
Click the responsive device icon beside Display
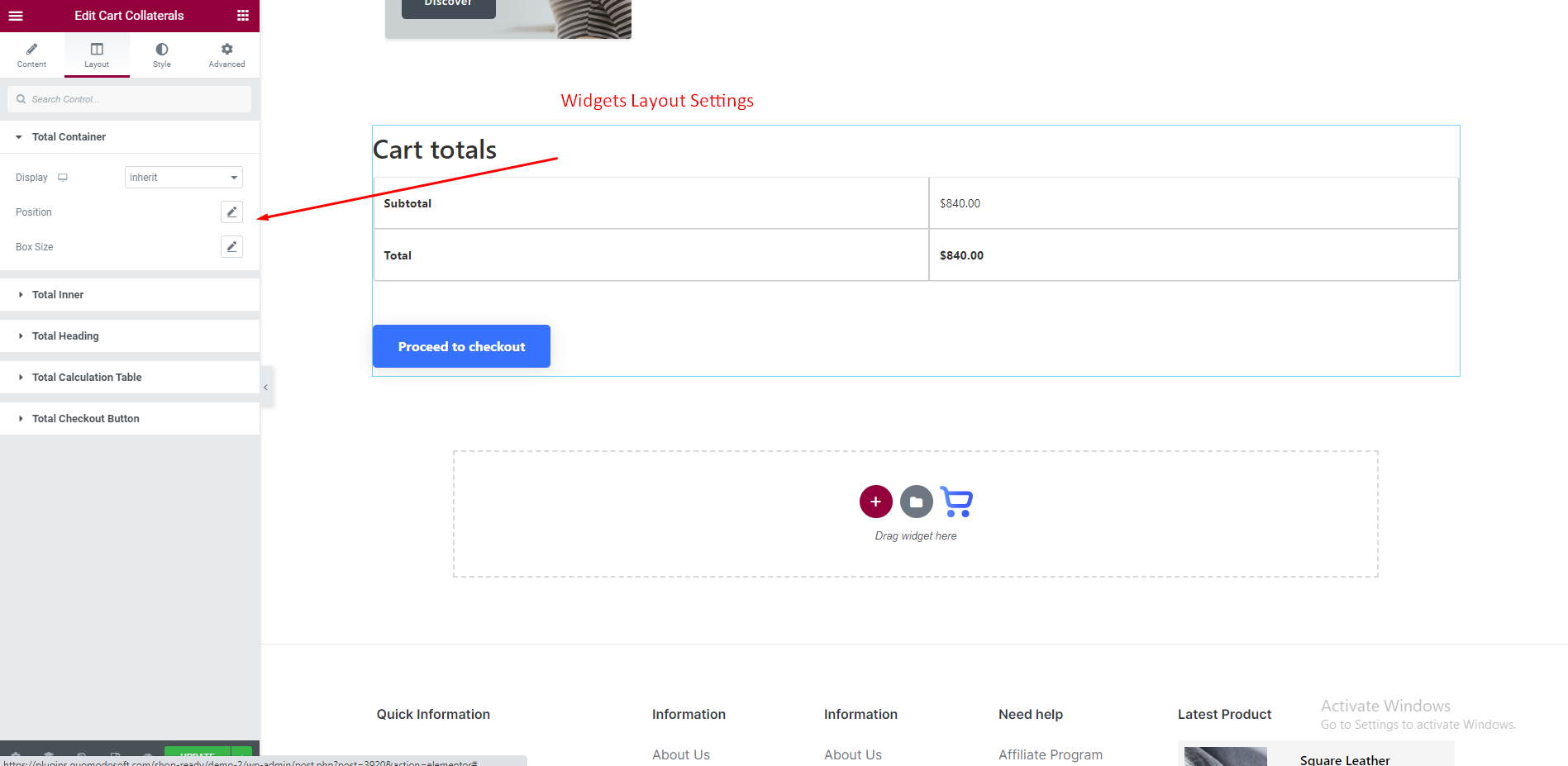[63, 178]
